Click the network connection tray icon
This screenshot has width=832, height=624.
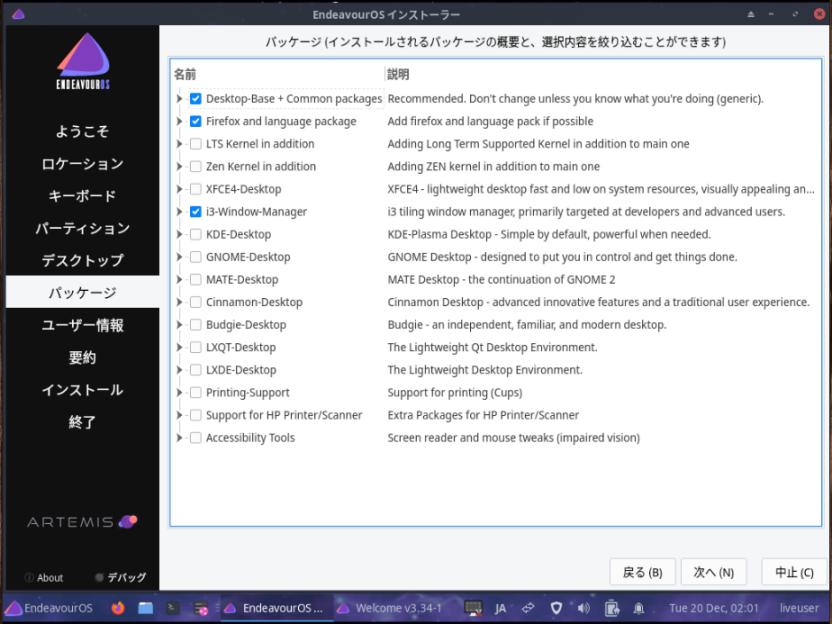coord(528,608)
